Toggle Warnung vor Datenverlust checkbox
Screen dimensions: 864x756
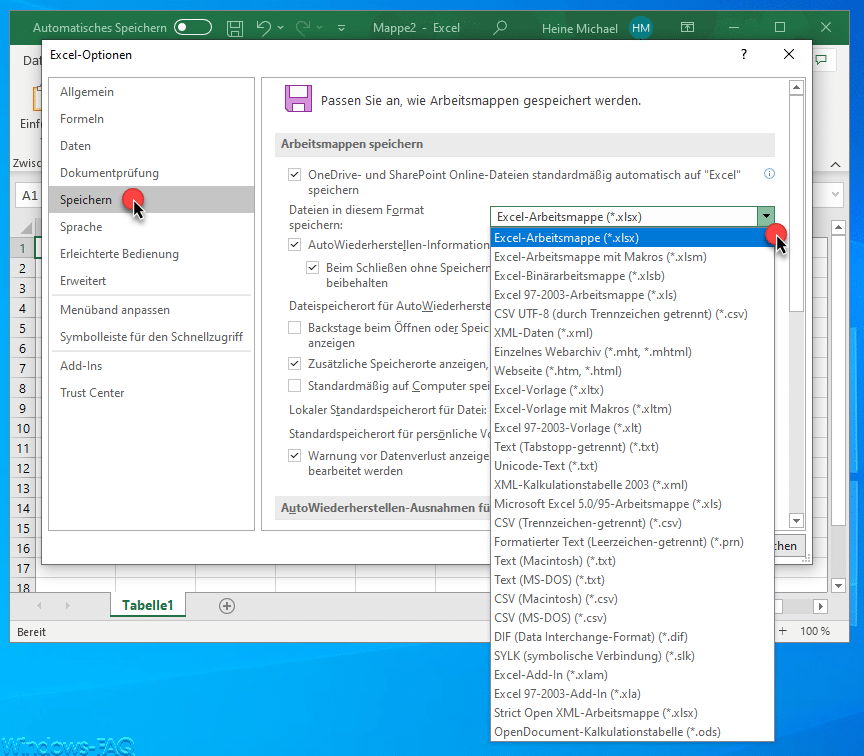[x=295, y=455]
